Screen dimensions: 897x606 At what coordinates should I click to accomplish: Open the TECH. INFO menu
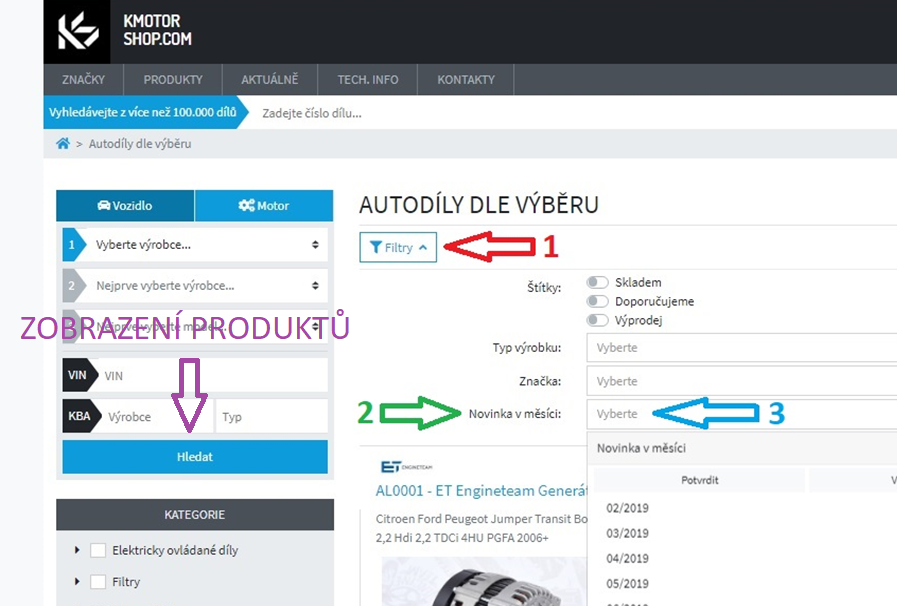pyautogui.click(x=367, y=80)
